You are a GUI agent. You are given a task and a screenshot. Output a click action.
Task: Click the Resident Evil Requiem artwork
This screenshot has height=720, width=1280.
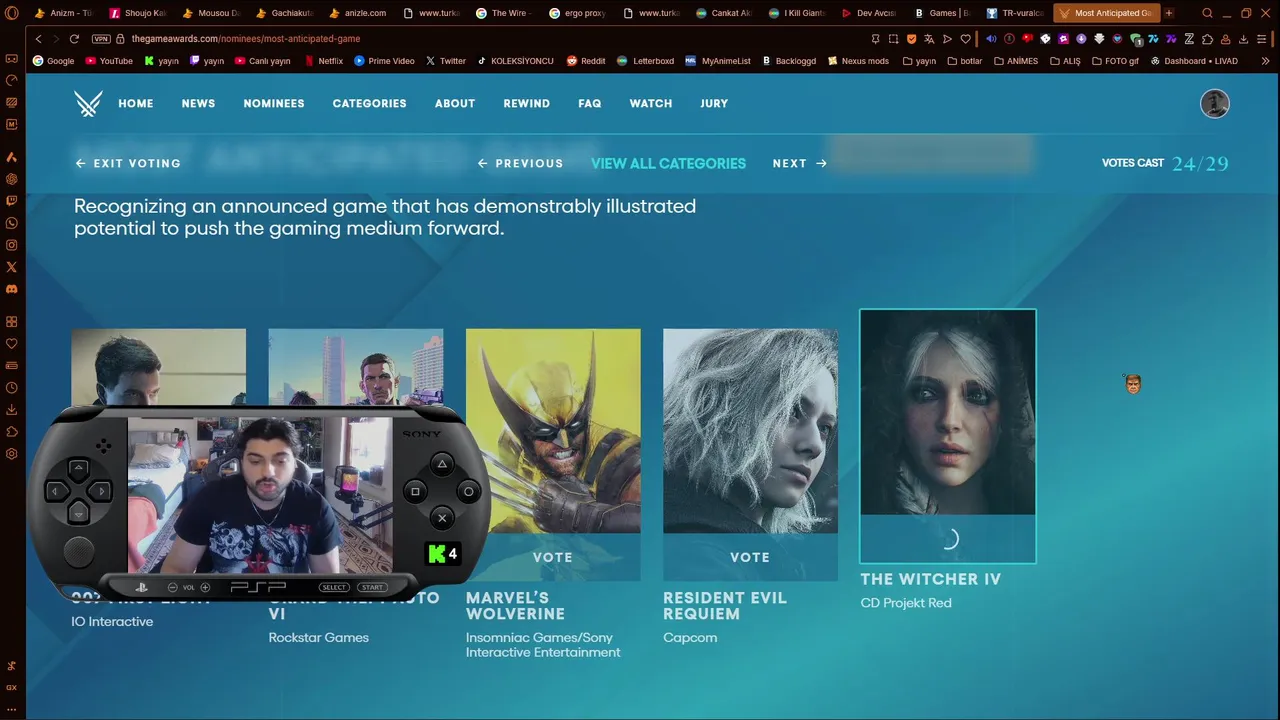750,431
